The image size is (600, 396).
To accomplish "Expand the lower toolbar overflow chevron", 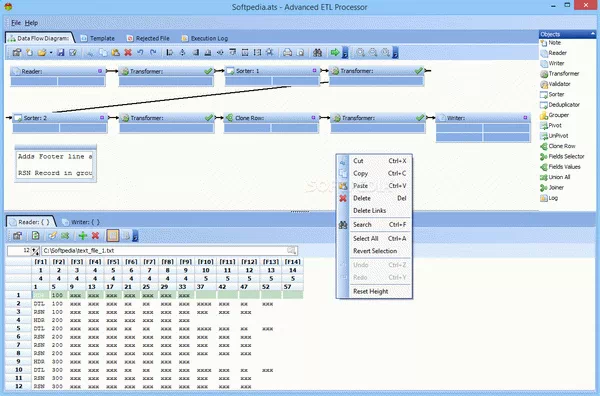I will 135,236.
